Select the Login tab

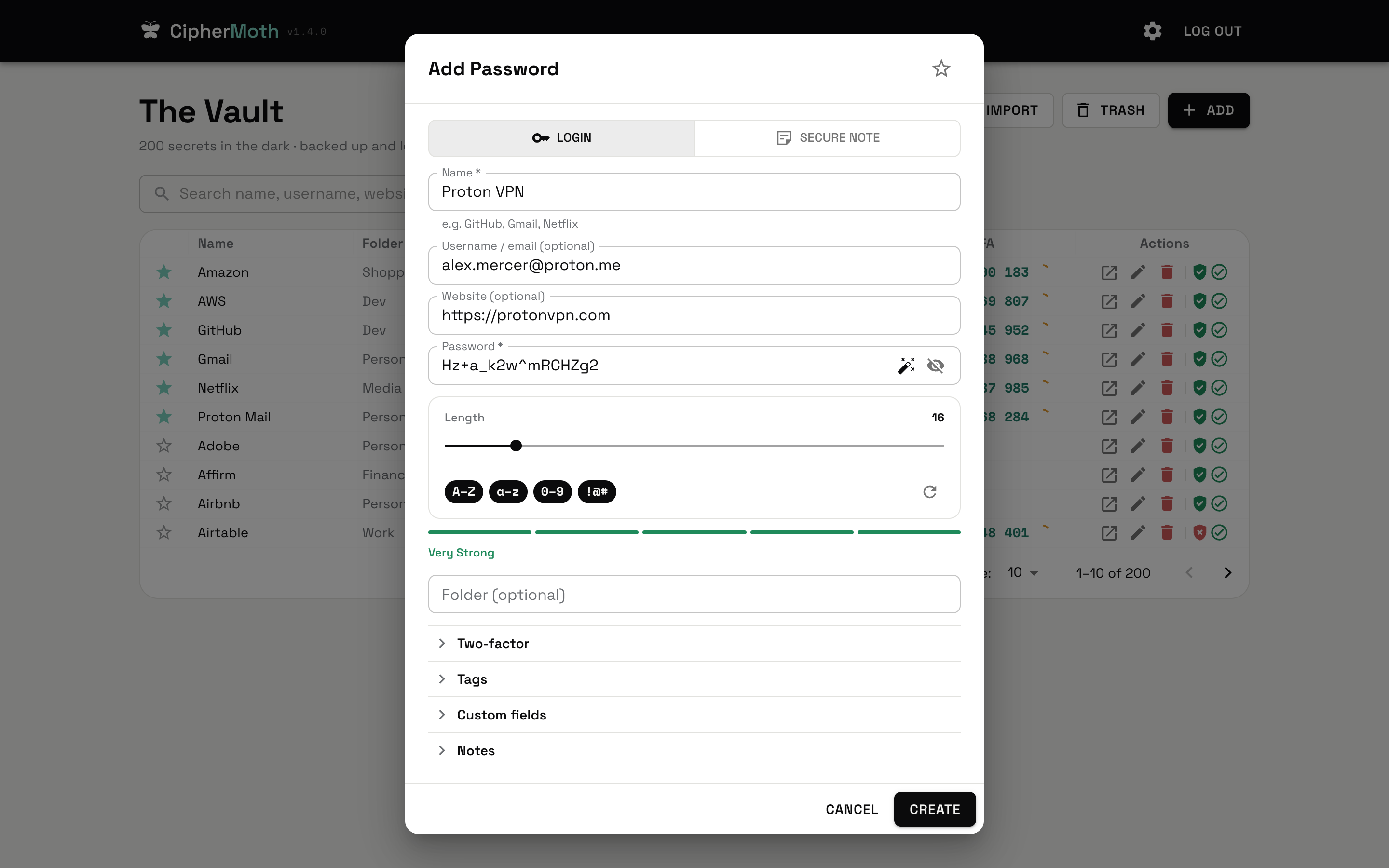[x=562, y=138]
